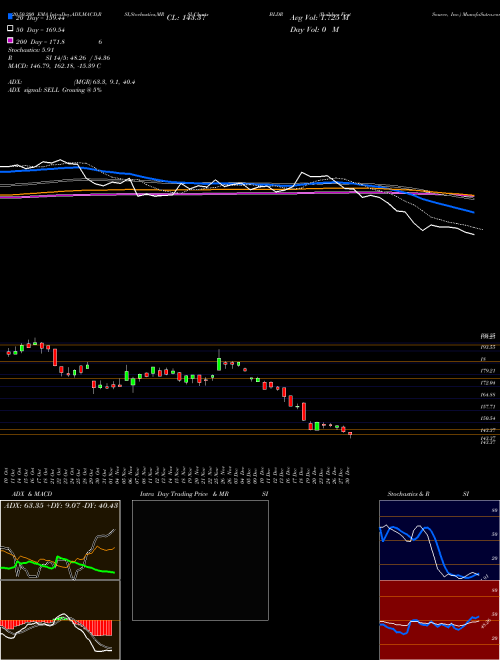Click the 164.88 price axis label
Screen dimensions: 500x660
click(488, 395)
